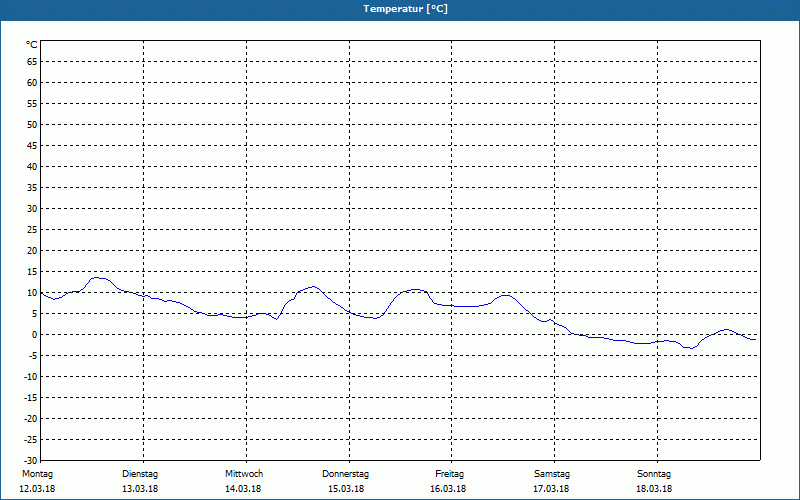
Task: Select the date 16.03.18 below the chart
Action: point(448,489)
